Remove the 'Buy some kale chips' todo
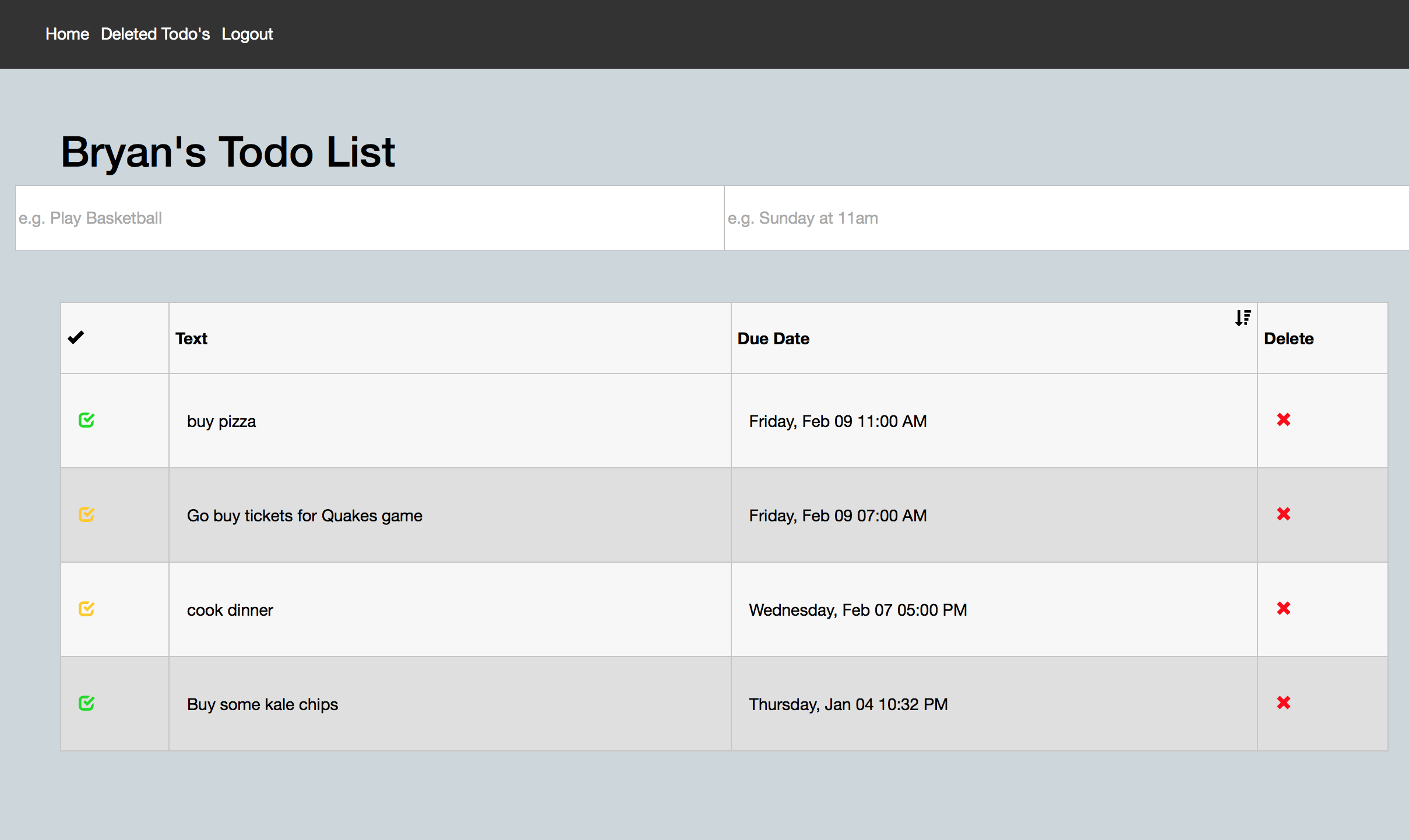 pyautogui.click(x=1283, y=703)
